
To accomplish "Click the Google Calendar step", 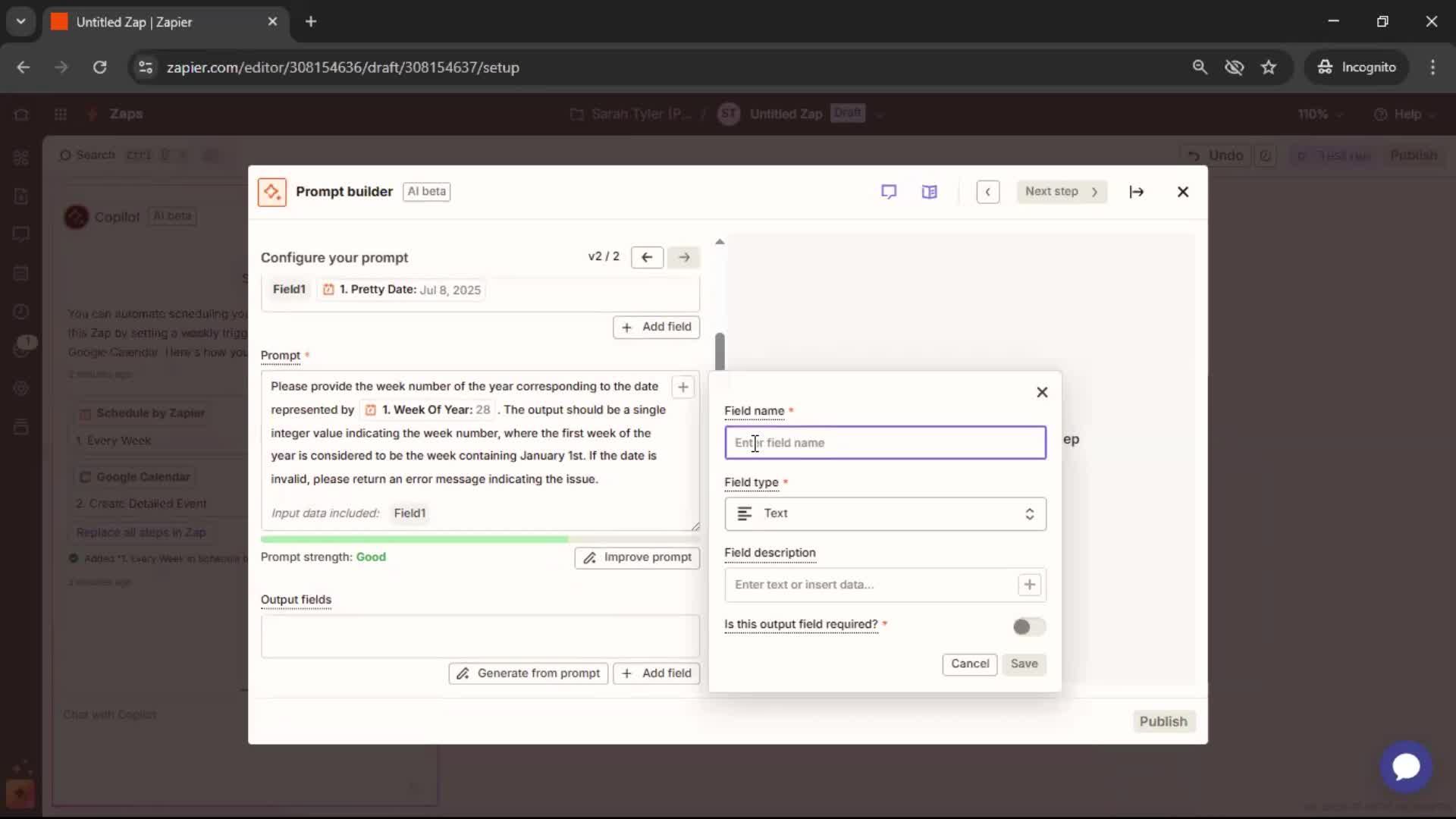I will click(x=136, y=477).
